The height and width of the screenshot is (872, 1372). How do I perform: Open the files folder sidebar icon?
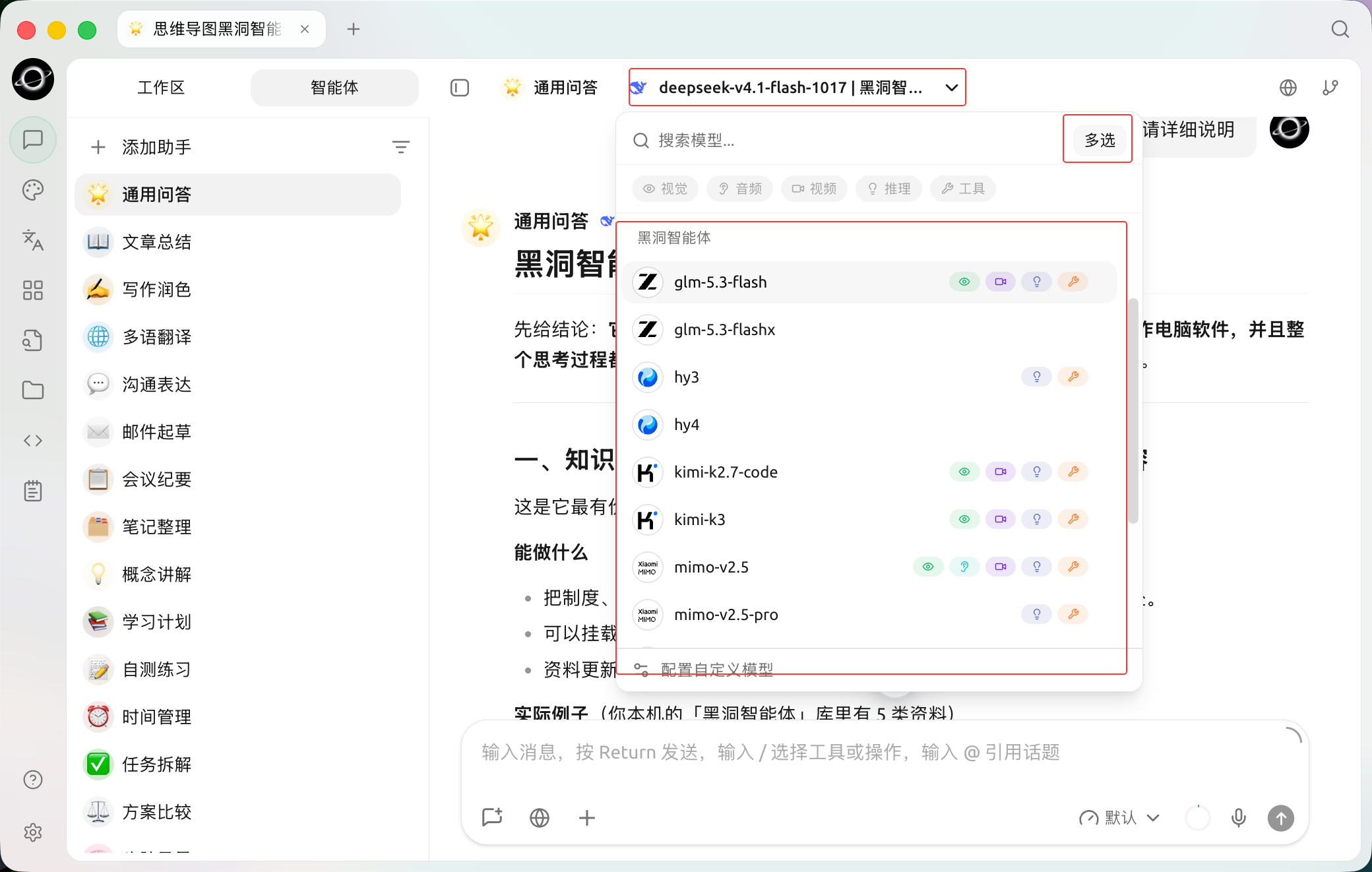[33, 390]
